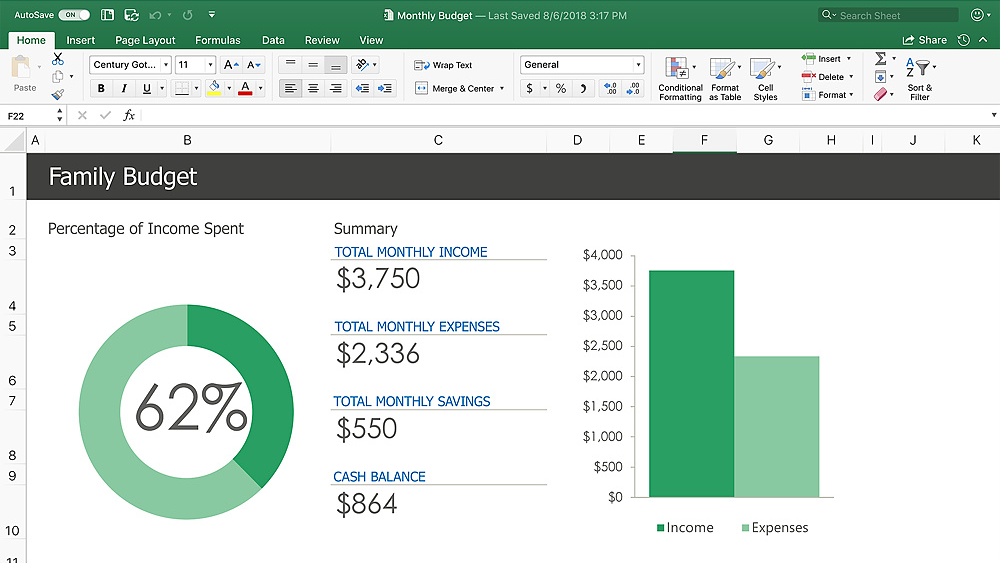1000x563 pixels.
Task: Click Format as Table icon
Action: (725, 79)
